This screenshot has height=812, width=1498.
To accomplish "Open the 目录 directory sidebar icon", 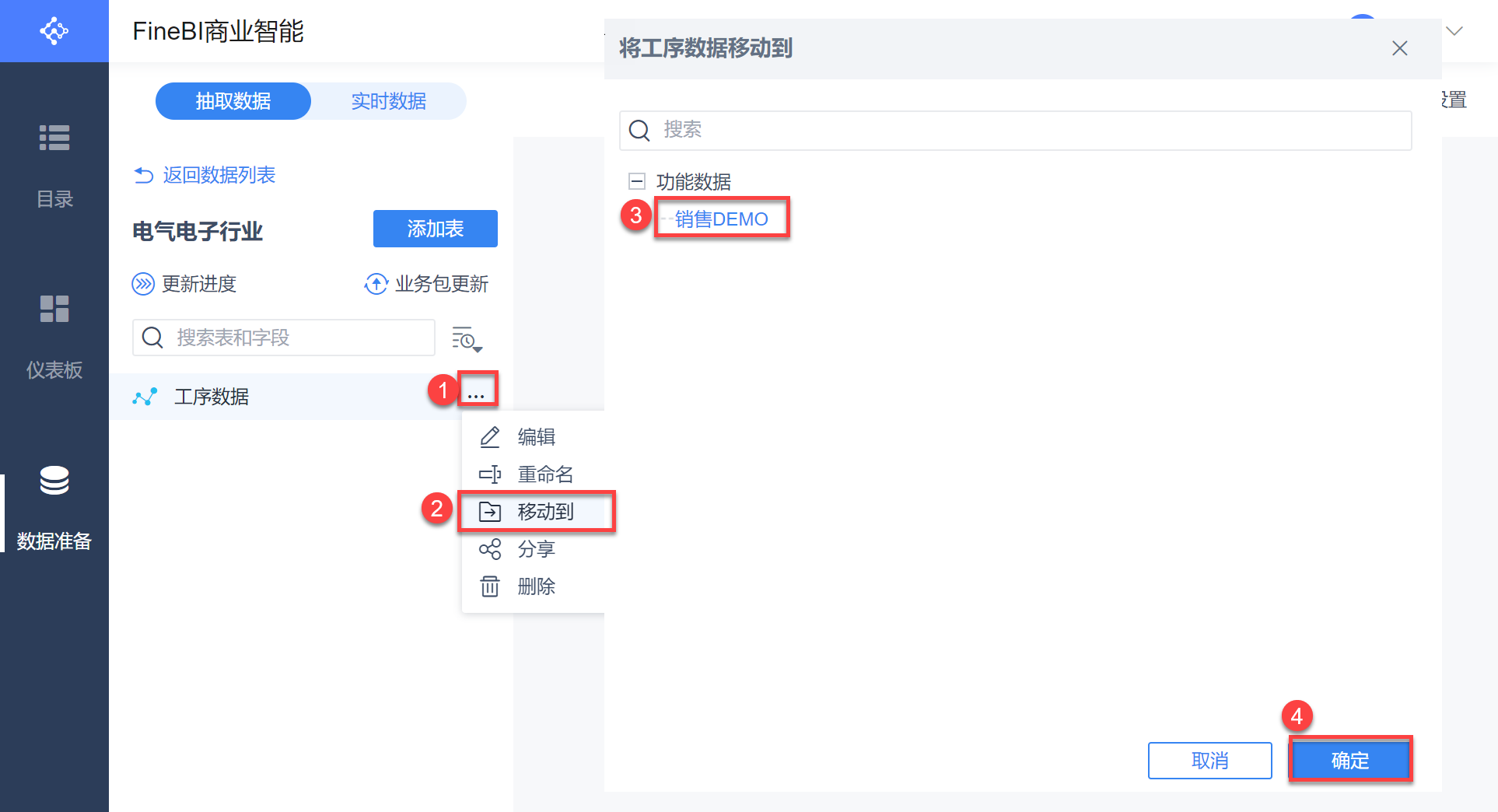I will coord(54,138).
